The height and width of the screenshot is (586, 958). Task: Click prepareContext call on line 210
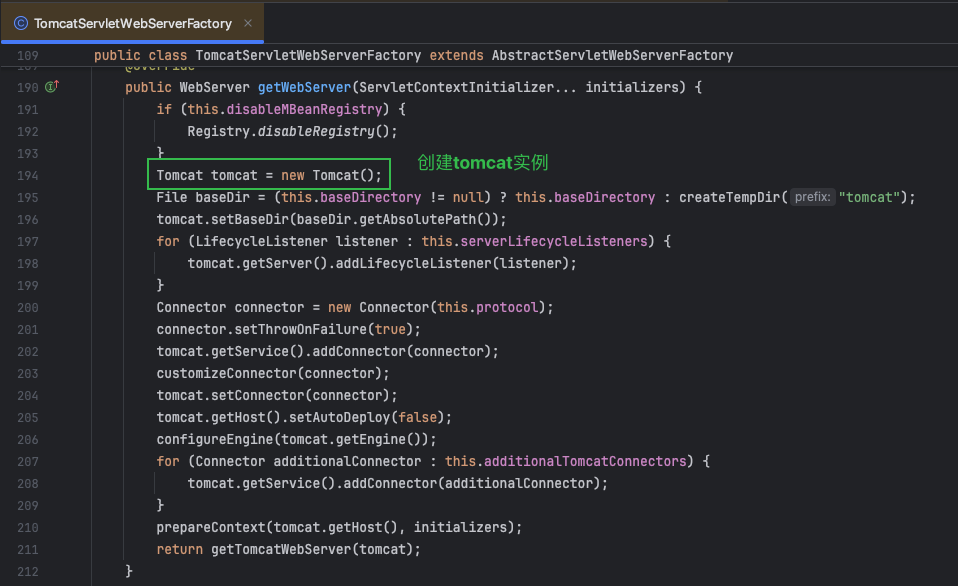211,527
